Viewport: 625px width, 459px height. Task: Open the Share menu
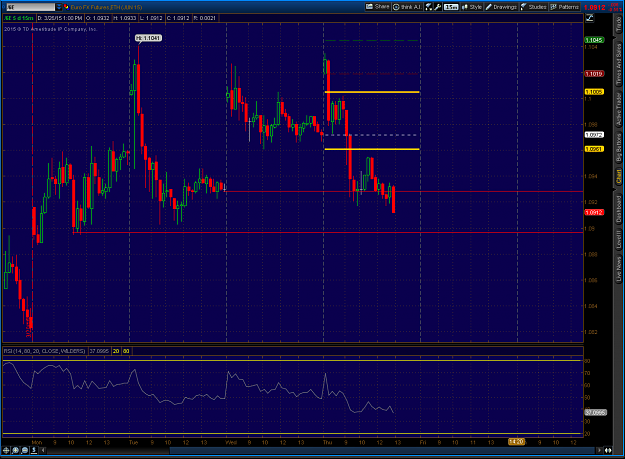pos(377,7)
